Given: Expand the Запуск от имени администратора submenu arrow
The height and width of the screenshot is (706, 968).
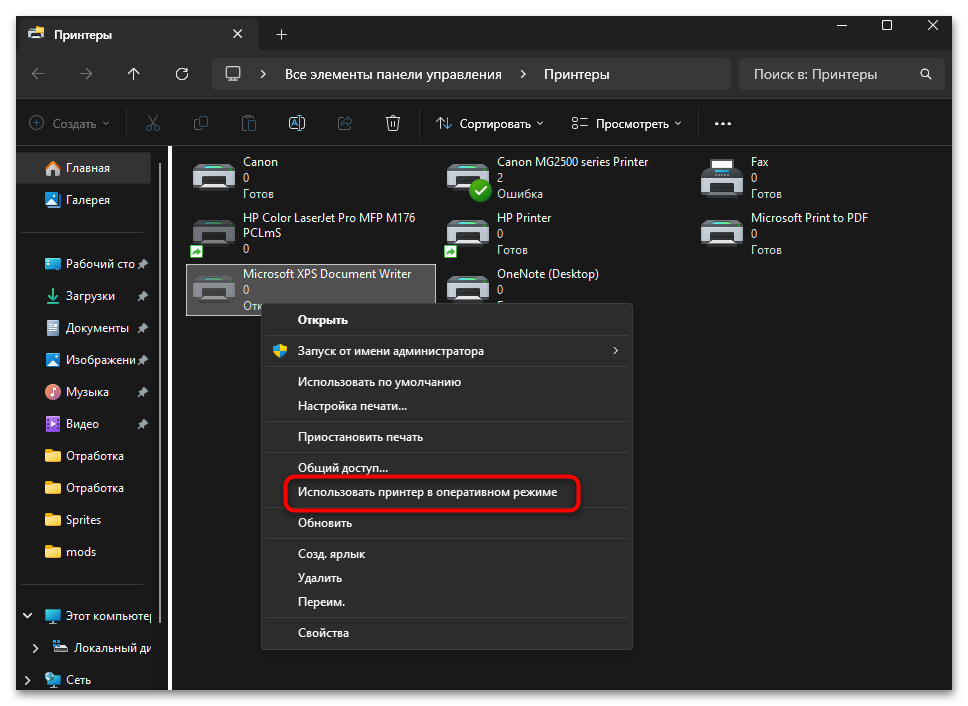Looking at the screenshot, I should click(615, 351).
